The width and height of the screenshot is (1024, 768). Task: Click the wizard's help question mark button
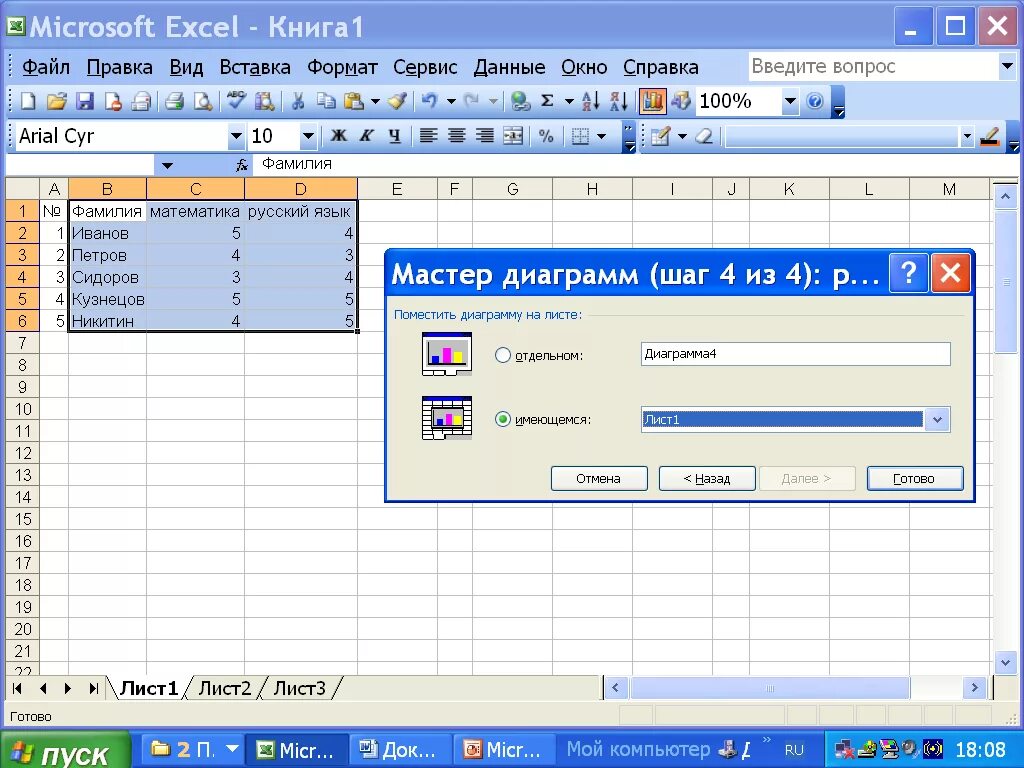[908, 272]
